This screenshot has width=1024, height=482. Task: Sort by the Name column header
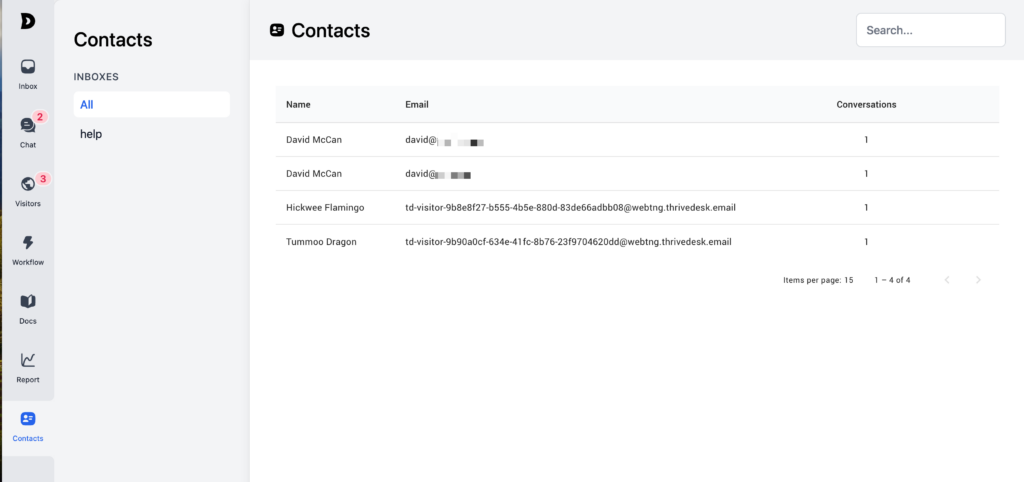coord(298,104)
